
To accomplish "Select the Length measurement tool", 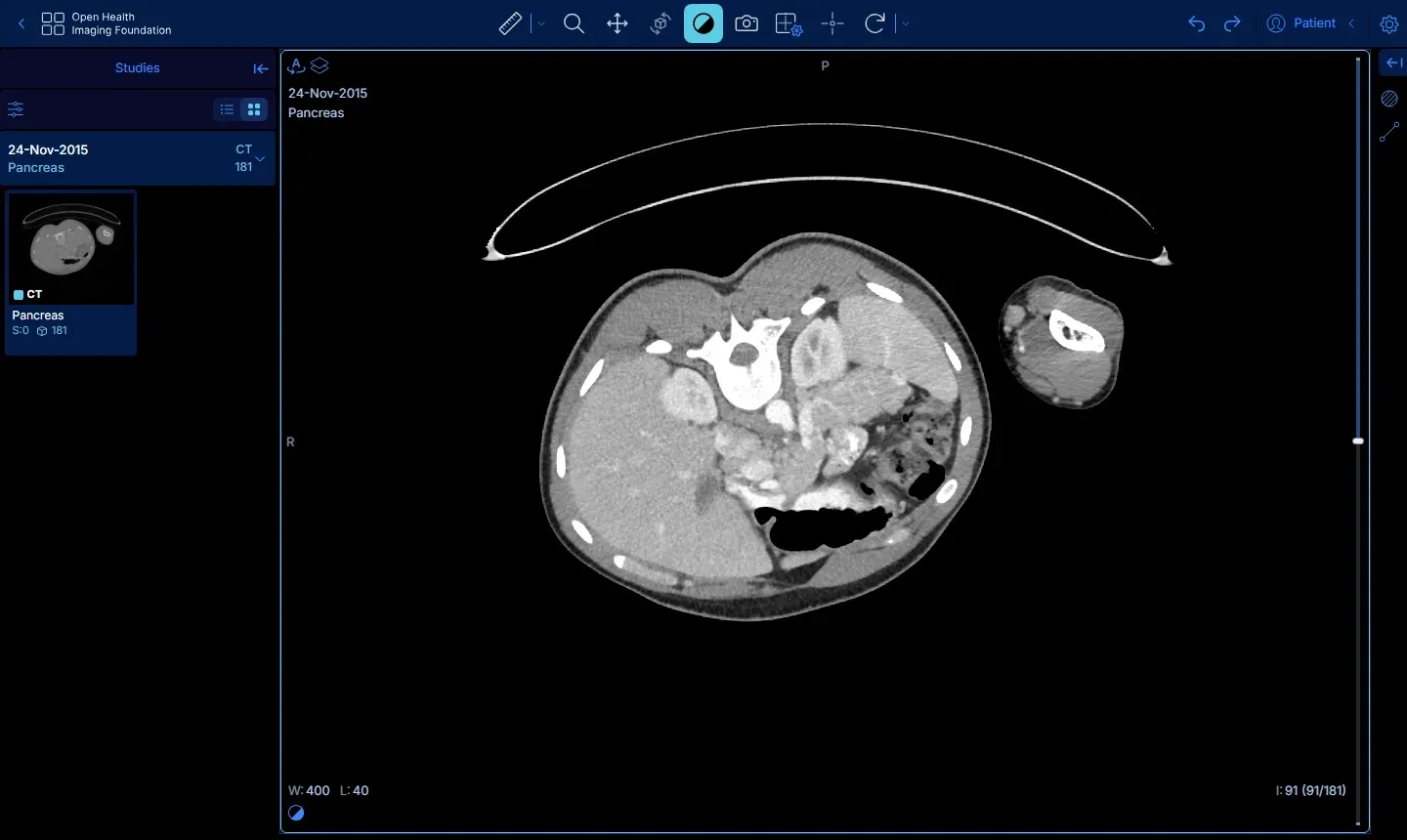I will click(x=510, y=23).
